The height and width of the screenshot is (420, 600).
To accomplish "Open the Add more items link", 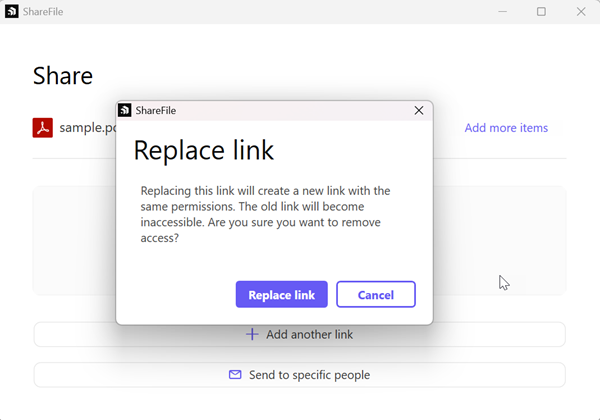I will tap(506, 128).
